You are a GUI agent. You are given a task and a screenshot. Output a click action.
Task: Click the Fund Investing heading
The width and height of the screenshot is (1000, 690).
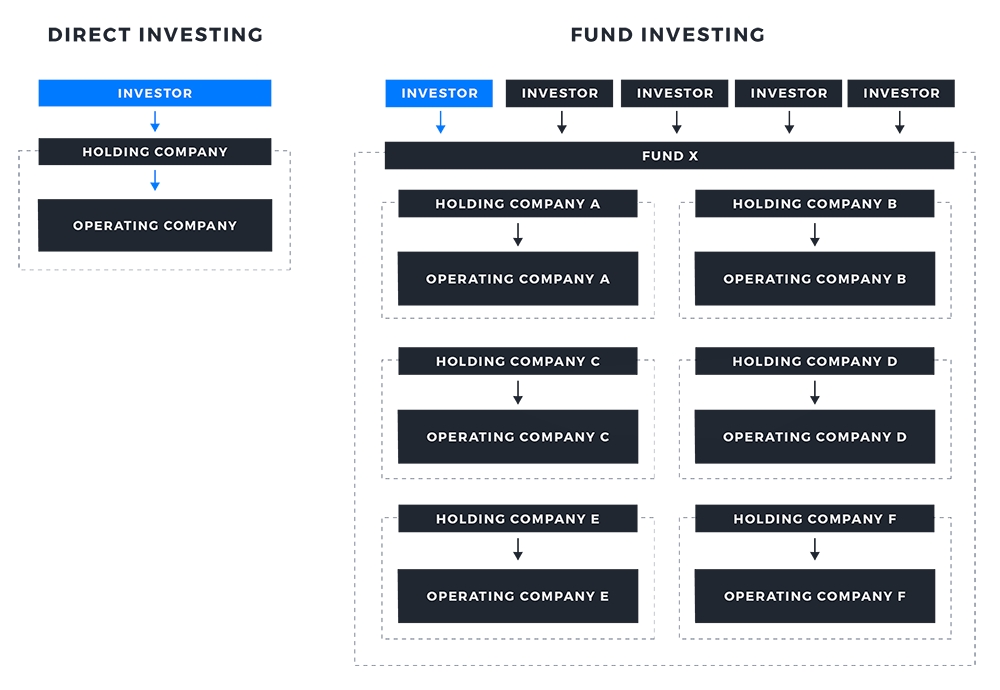(667, 35)
